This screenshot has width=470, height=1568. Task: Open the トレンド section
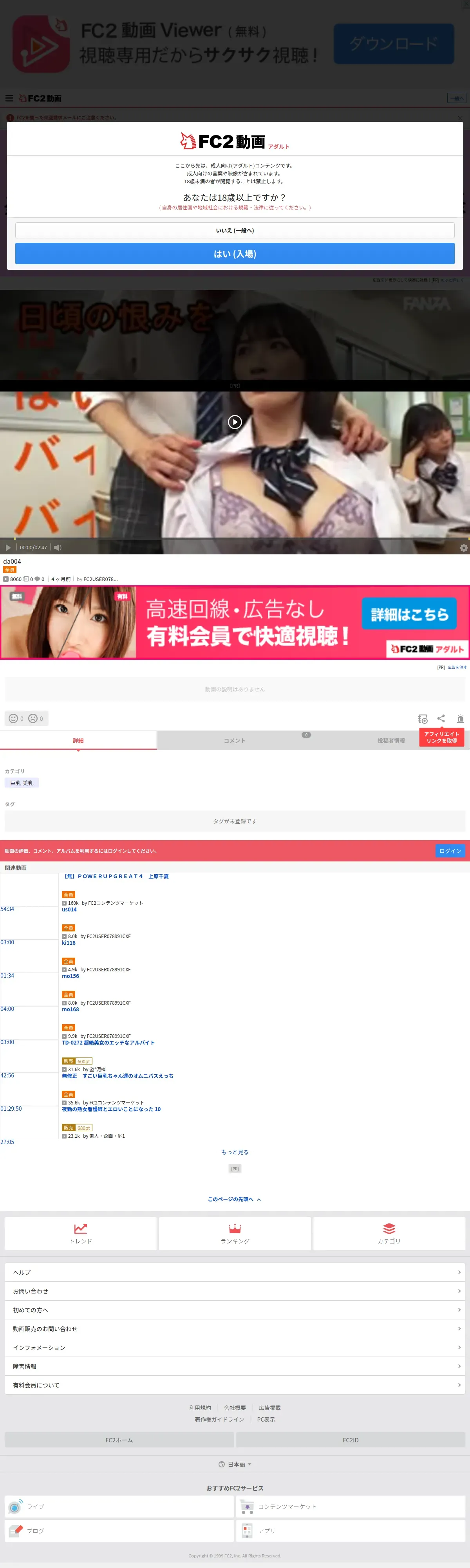(80, 1233)
